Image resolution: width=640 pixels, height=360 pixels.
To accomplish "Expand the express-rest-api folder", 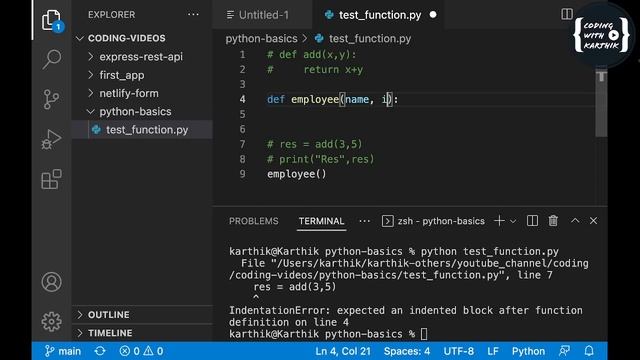I will click(x=91, y=56).
